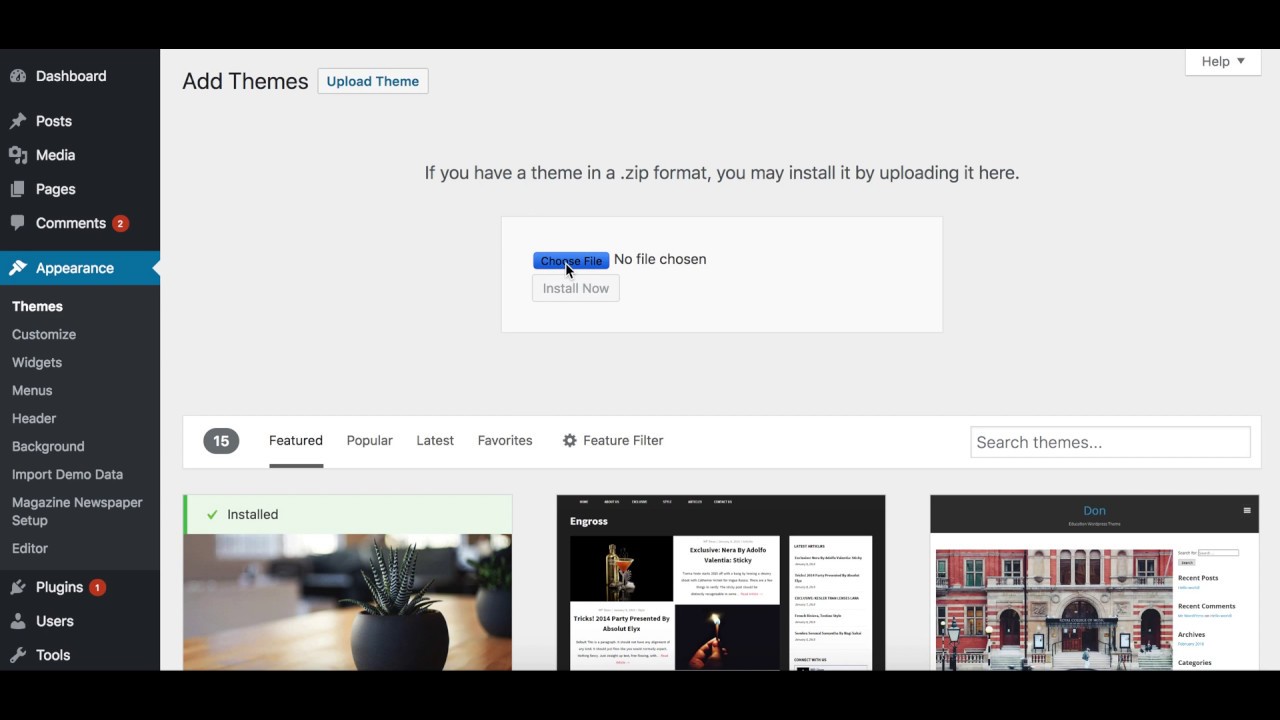Click the Search themes input field
Screen dimensions: 1280x720
tap(1110, 442)
